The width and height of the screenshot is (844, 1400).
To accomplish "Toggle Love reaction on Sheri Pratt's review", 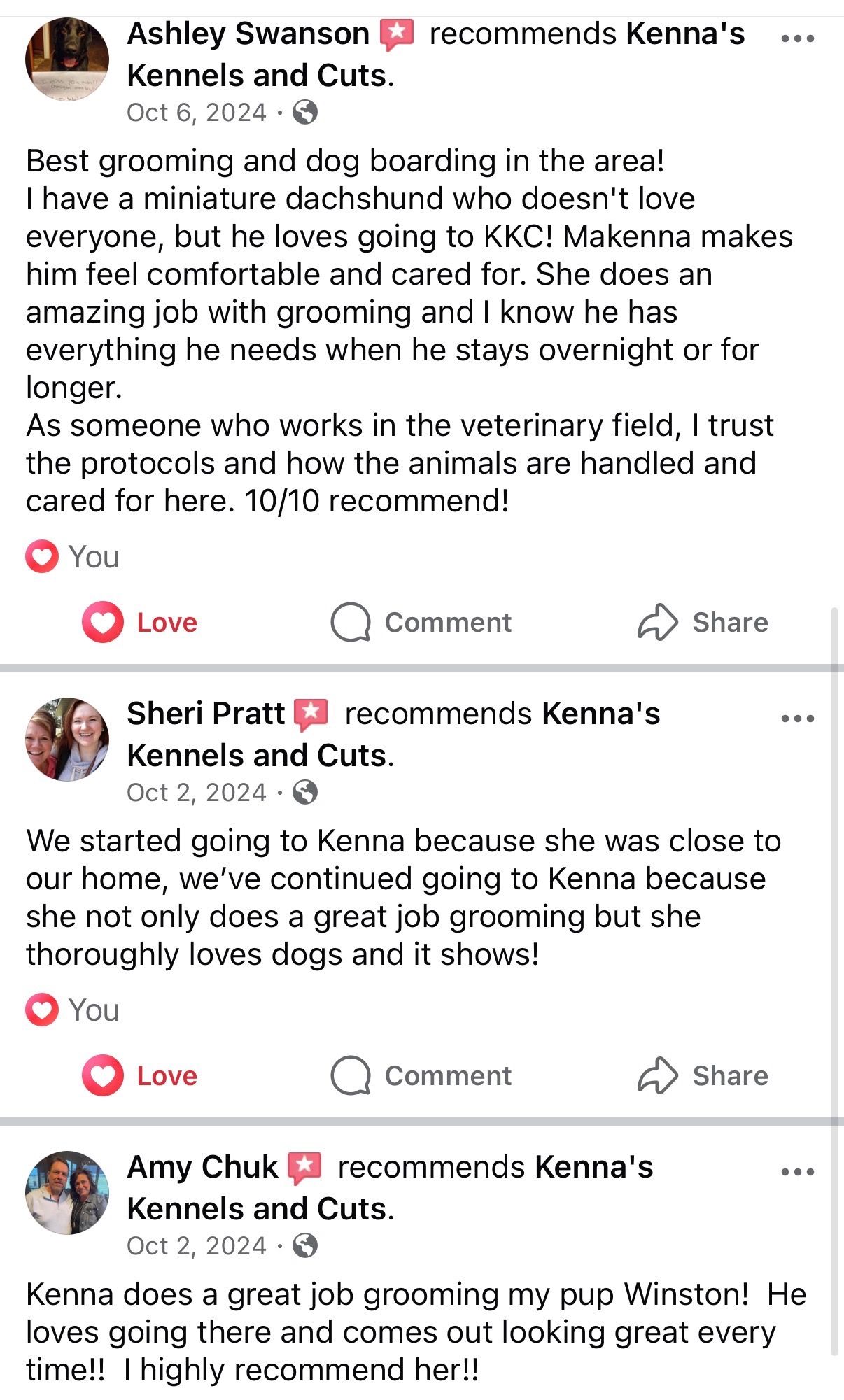I will 140,1075.
